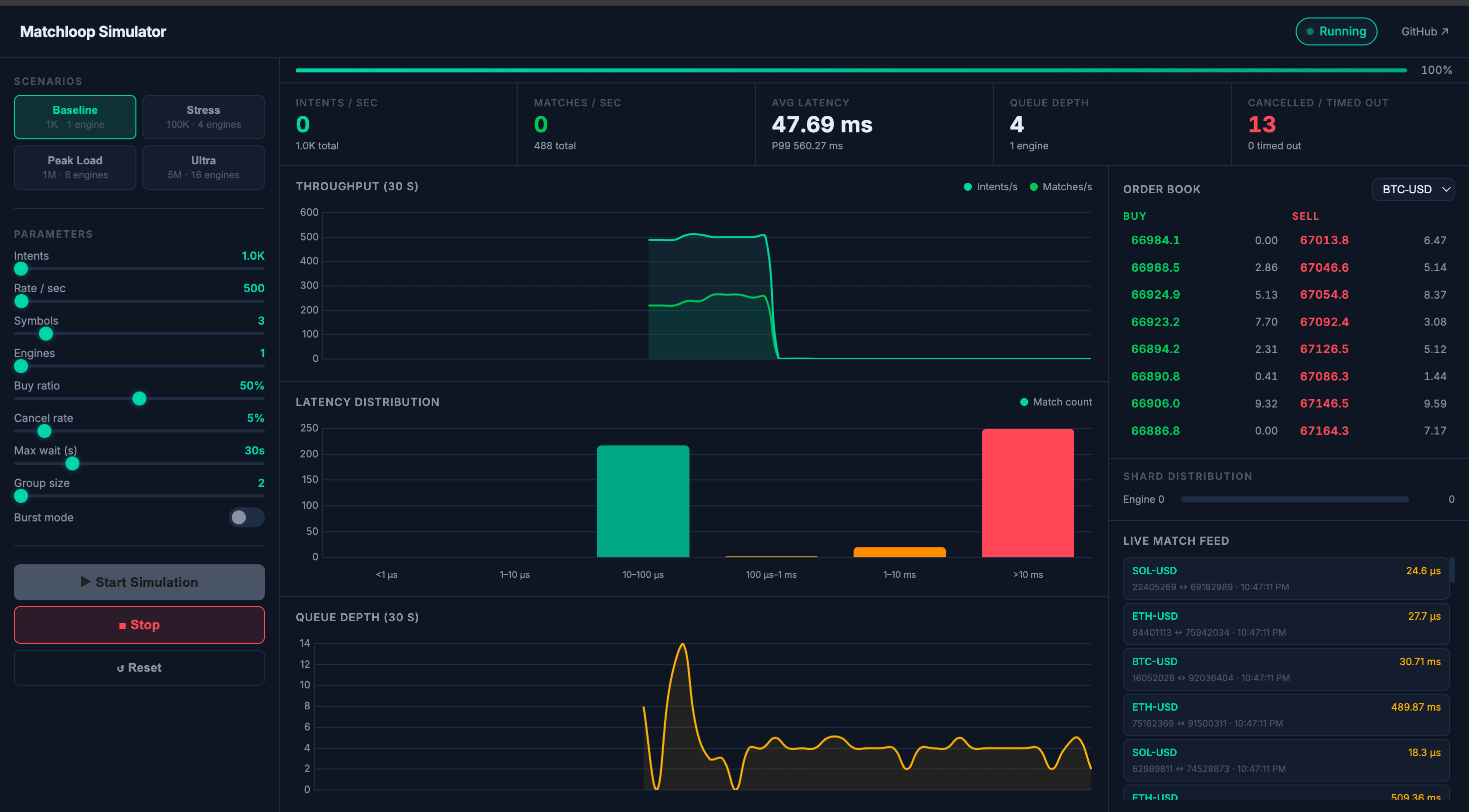Click the Max wait slider handle
1469x812 pixels.
(x=72, y=464)
